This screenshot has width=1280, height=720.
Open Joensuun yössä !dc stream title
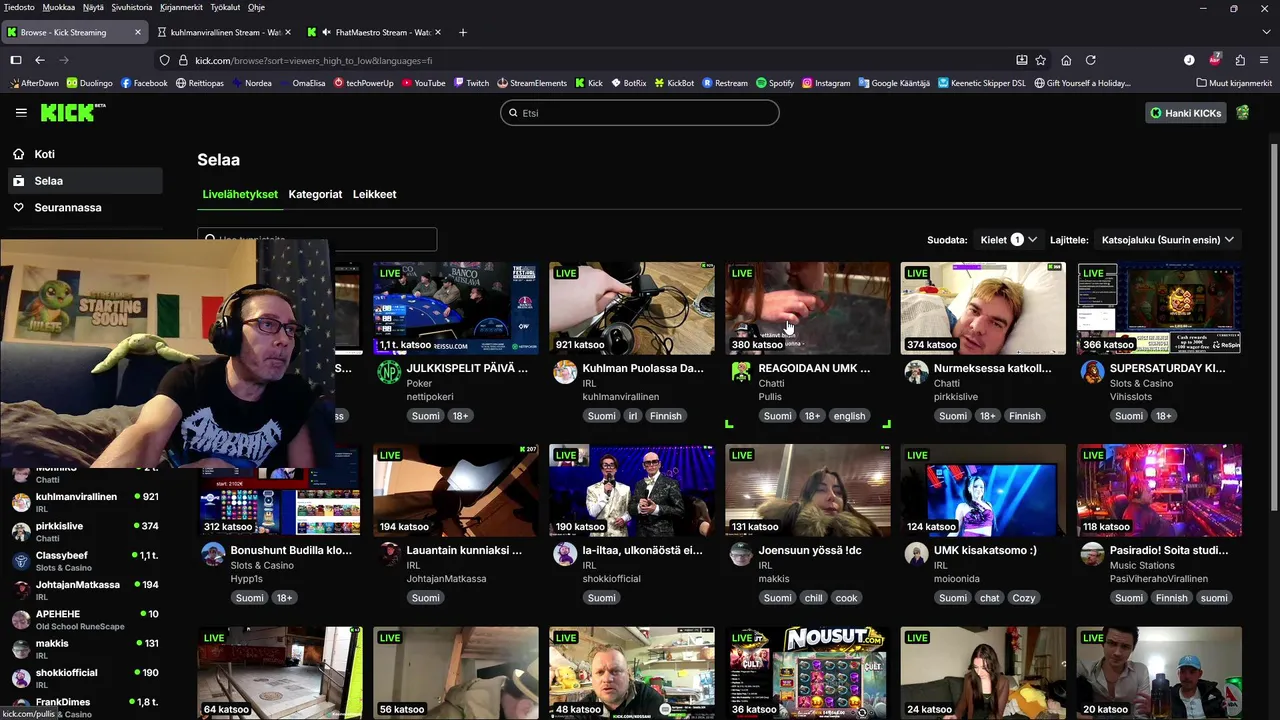[810, 550]
